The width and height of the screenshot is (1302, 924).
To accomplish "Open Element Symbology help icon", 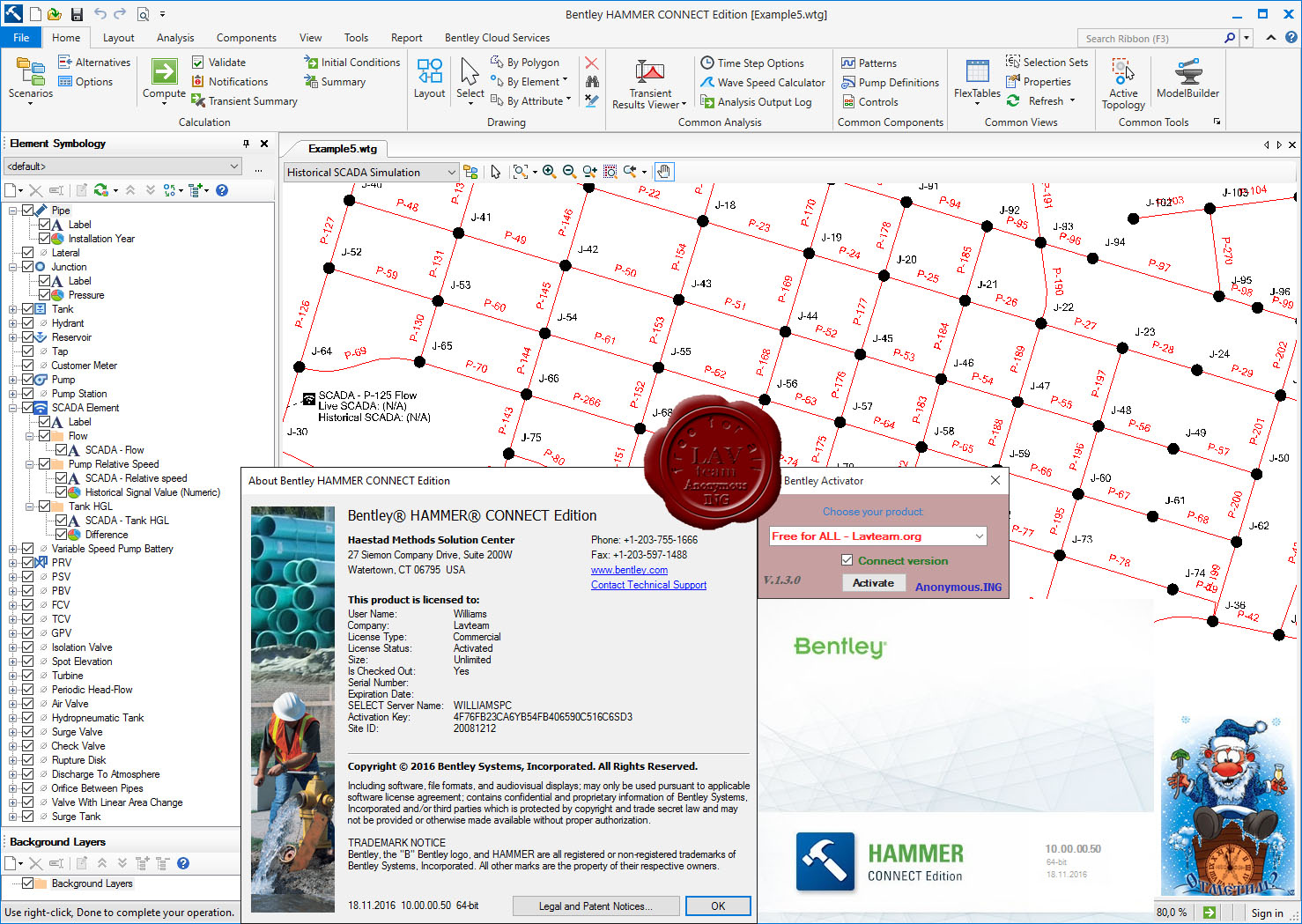I will (x=222, y=190).
